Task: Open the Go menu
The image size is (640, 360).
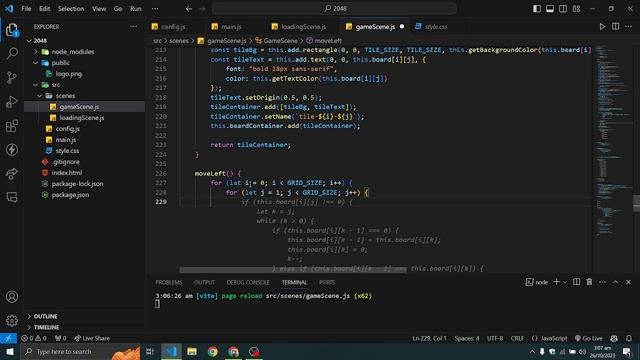Action: click(x=118, y=9)
